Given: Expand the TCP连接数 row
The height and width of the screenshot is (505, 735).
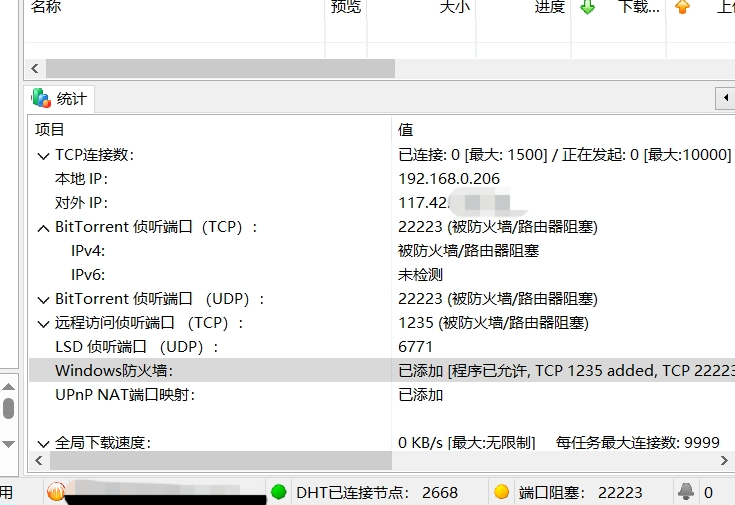Looking at the screenshot, I should 43,156.
